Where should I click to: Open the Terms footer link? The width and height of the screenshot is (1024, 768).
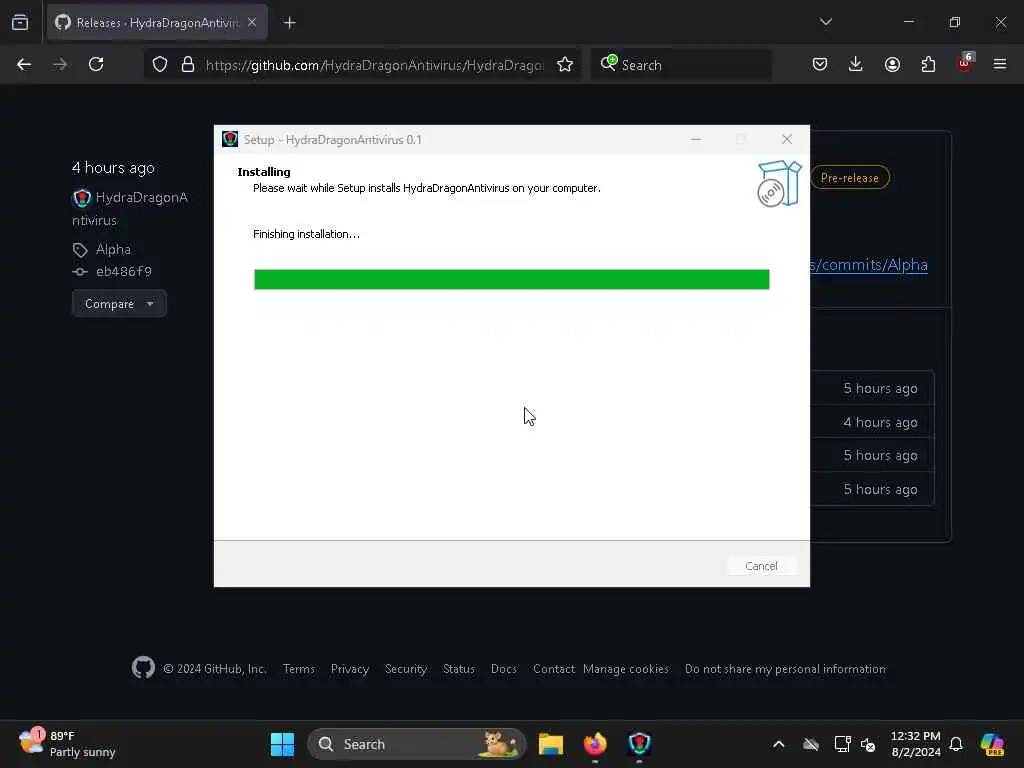298,669
